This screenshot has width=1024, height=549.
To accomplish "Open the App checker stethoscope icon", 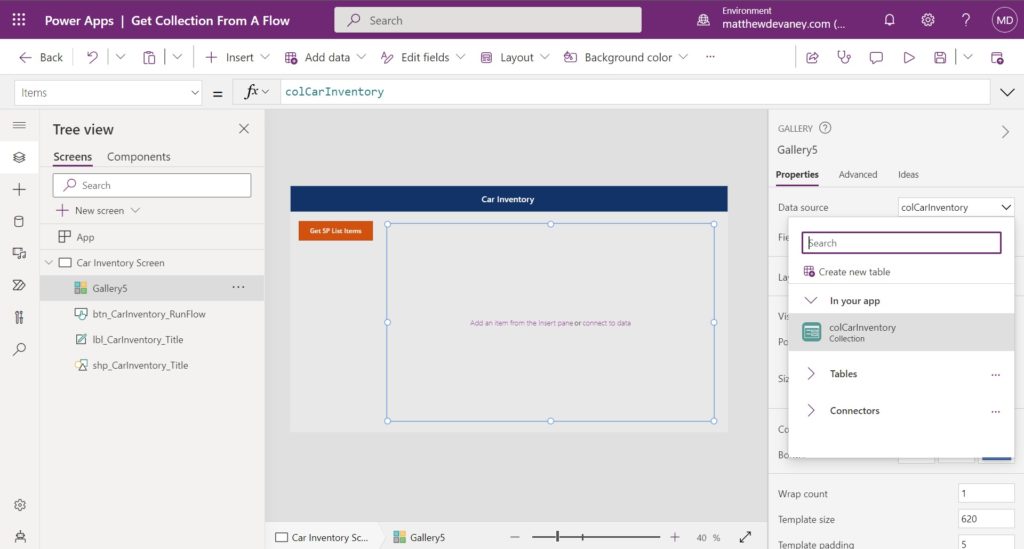I will (844, 57).
